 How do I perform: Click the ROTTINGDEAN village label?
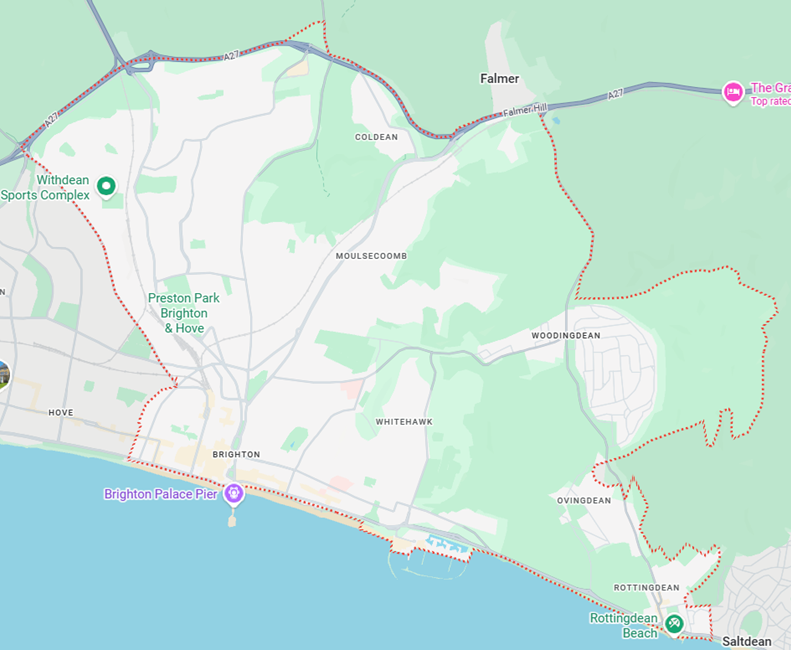647,587
